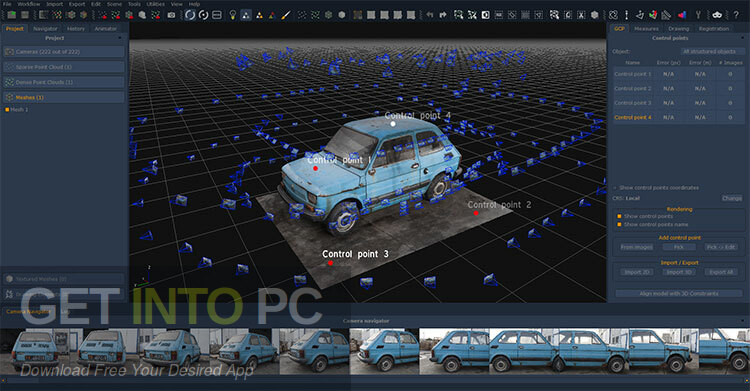Select Control point 3 row in table
Screen dimensions: 750x391
coord(679,103)
